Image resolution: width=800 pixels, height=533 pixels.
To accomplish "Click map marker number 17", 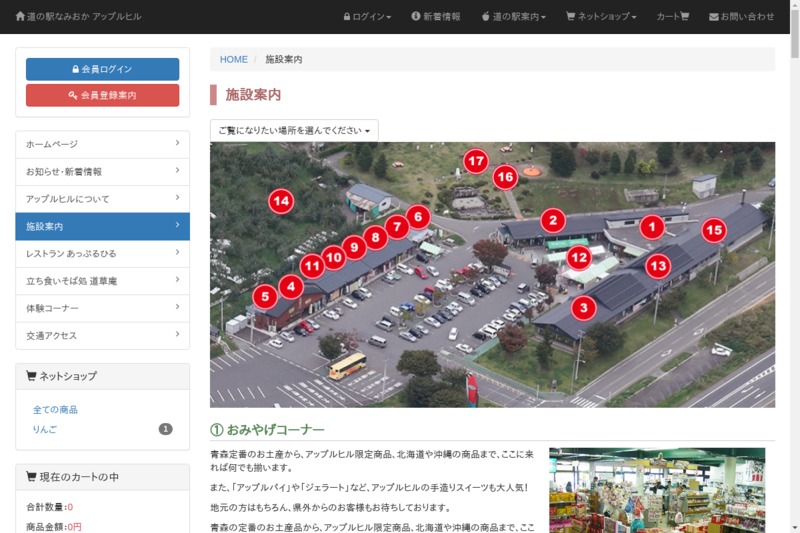I will (x=476, y=161).
